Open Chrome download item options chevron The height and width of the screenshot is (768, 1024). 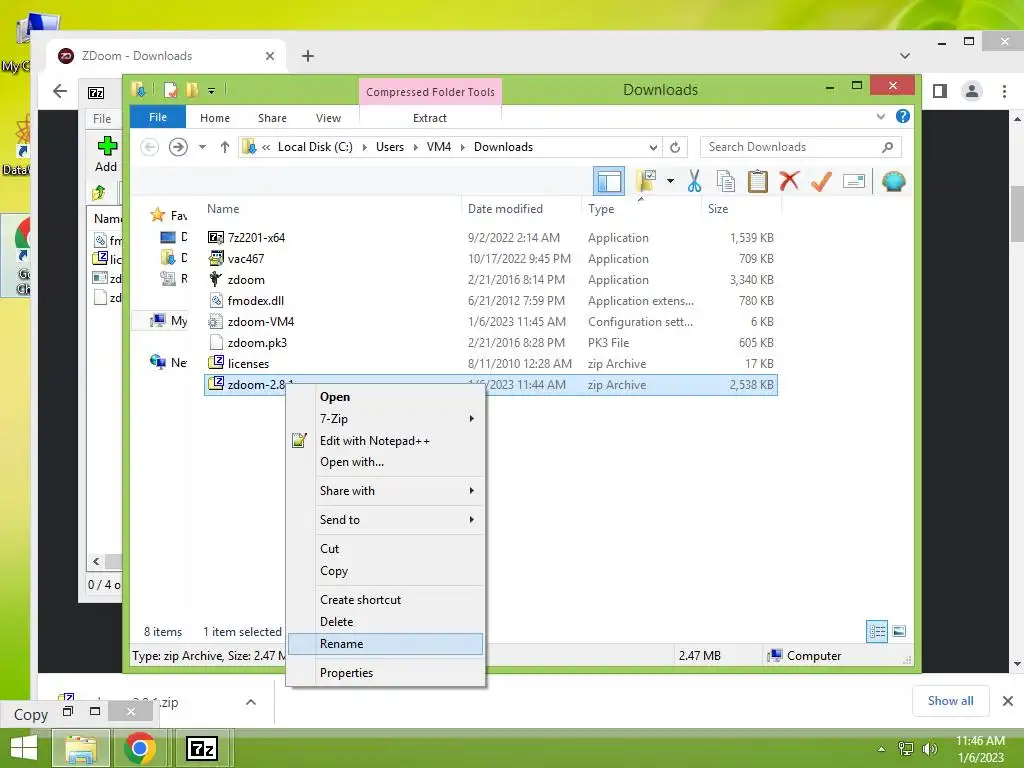point(251,702)
